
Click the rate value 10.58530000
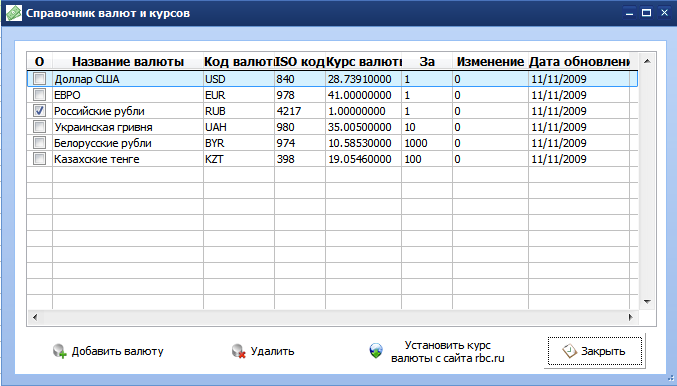point(359,143)
